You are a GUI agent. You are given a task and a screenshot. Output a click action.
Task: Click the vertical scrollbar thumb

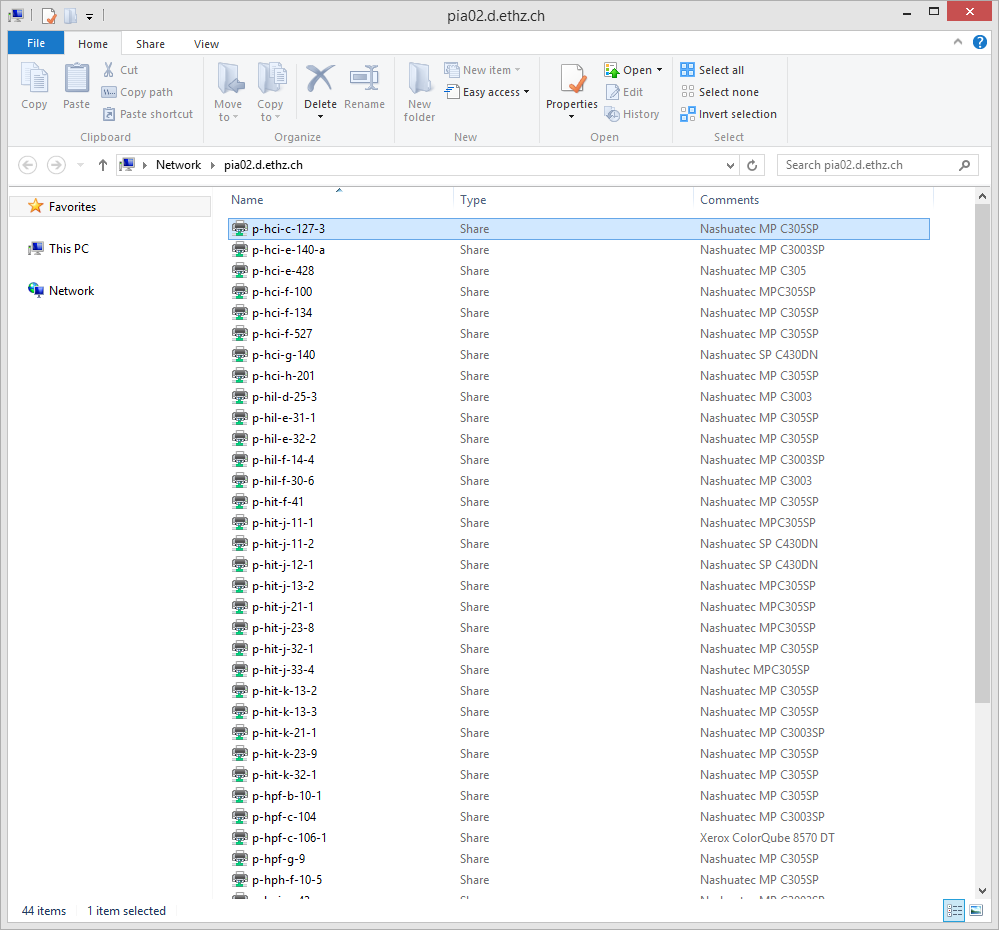[x=982, y=454]
